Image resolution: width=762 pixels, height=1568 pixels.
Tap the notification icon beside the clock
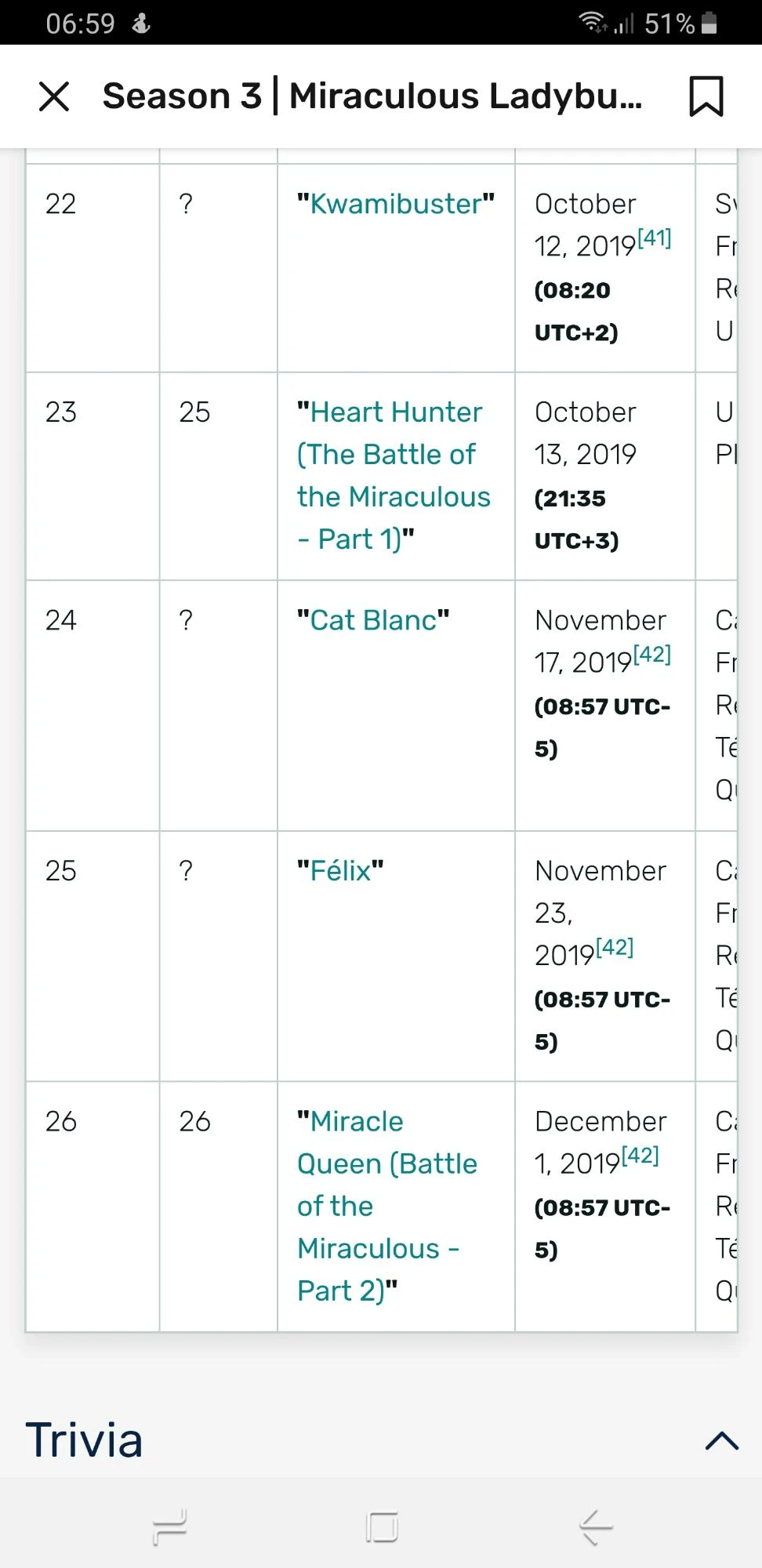pos(141,24)
